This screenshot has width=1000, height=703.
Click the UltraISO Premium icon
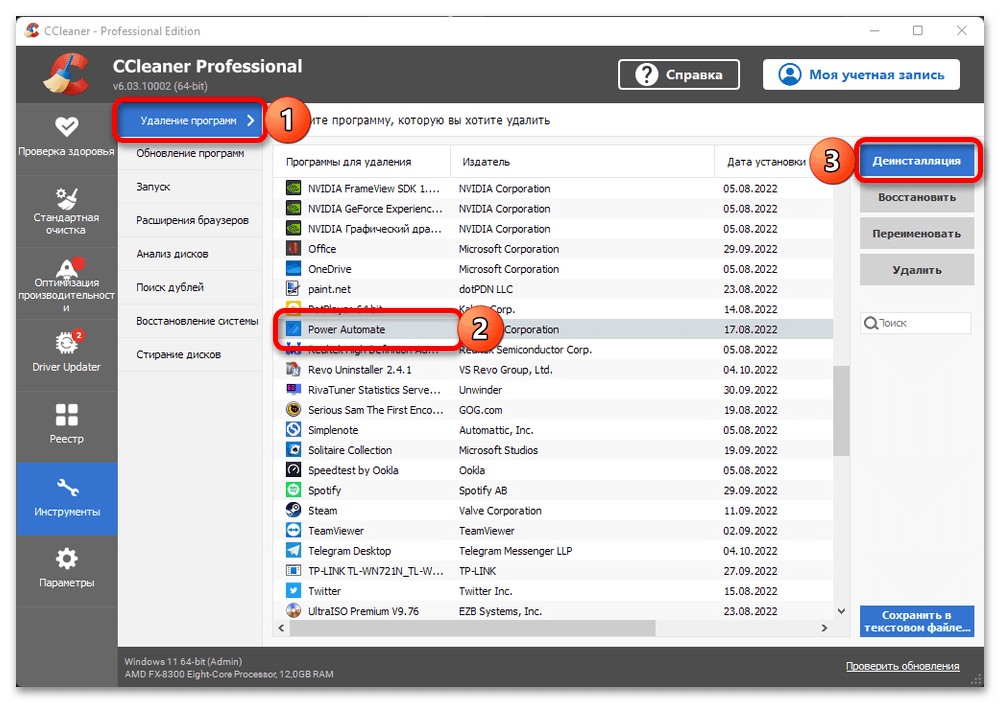(293, 610)
